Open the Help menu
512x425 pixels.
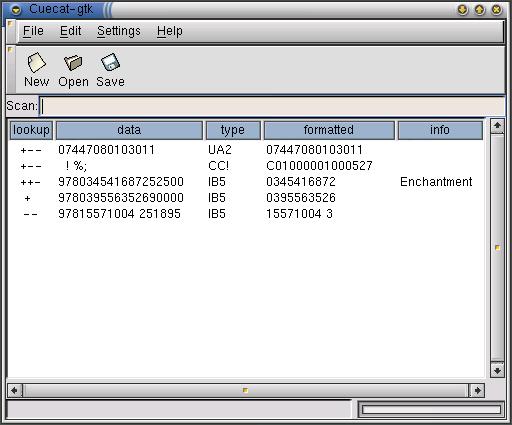click(170, 31)
